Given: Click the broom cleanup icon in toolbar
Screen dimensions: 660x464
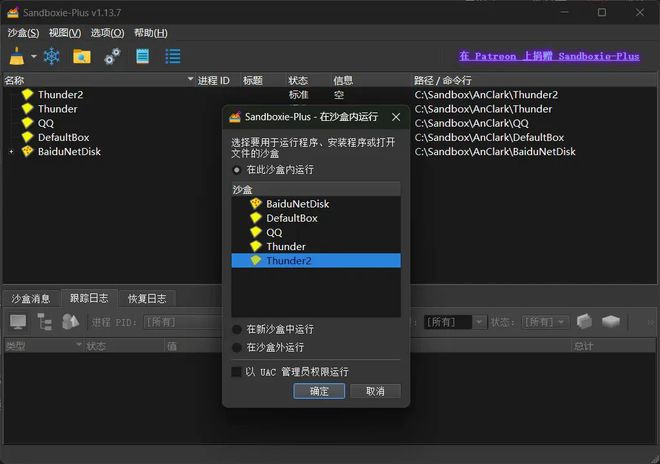Looking at the screenshot, I should point(17,56).
